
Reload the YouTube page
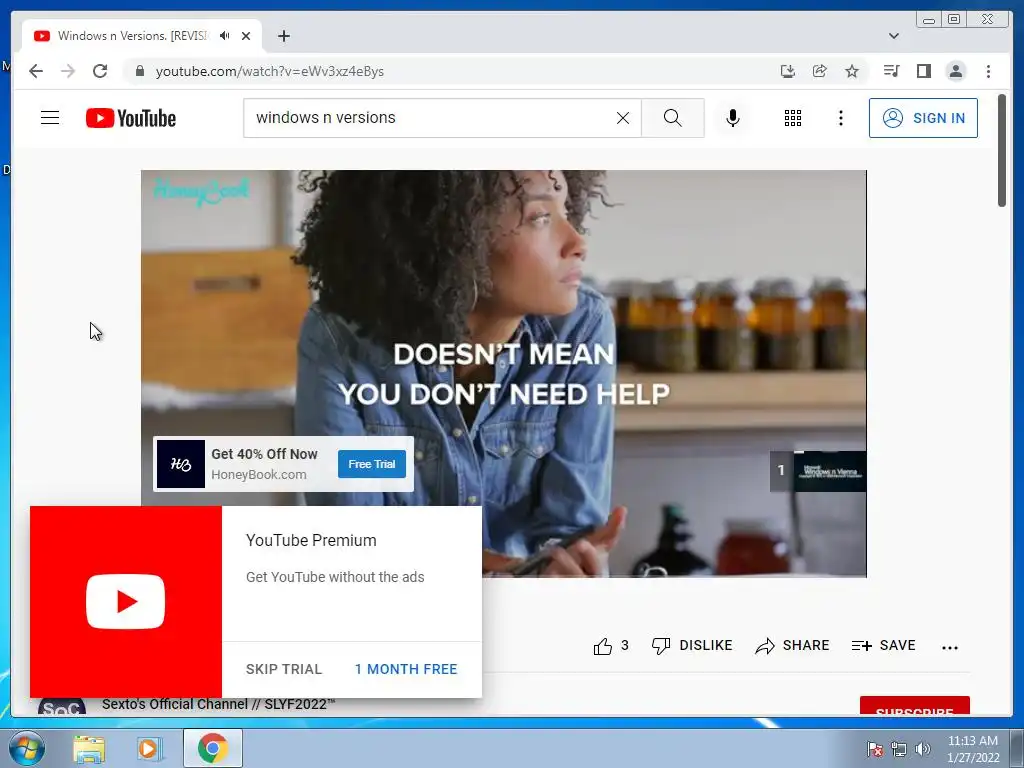coord(100,71)
